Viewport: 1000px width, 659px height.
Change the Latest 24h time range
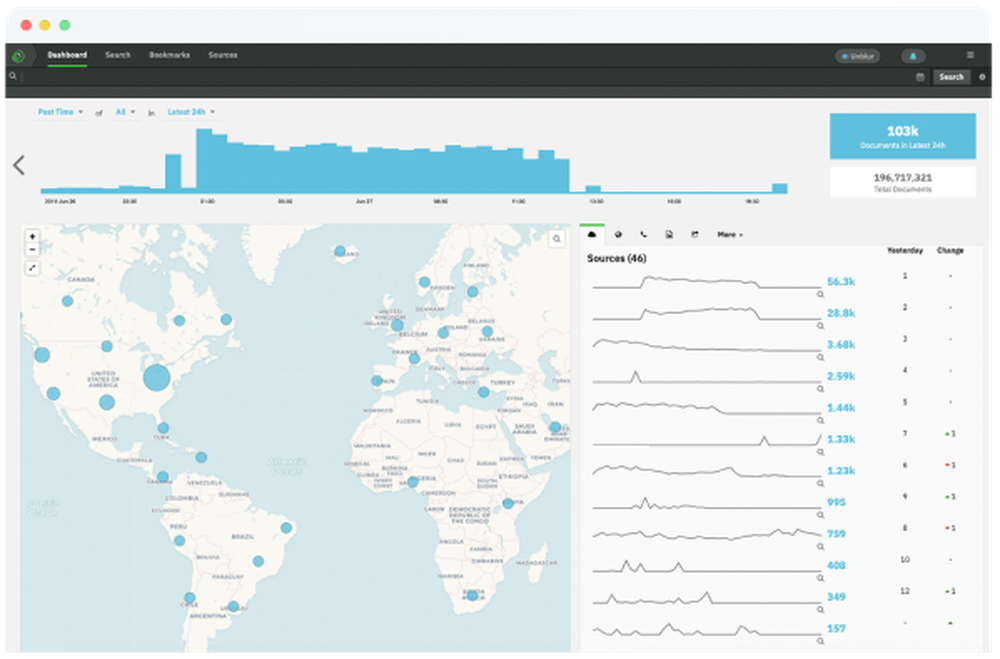(x=191, y=112)
